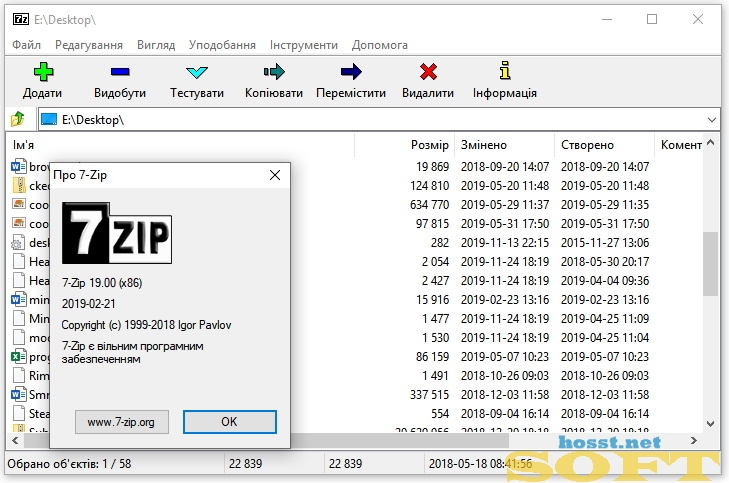Click the 7-Zip 19.00 (x86) version text

click(x=102, y=283)
